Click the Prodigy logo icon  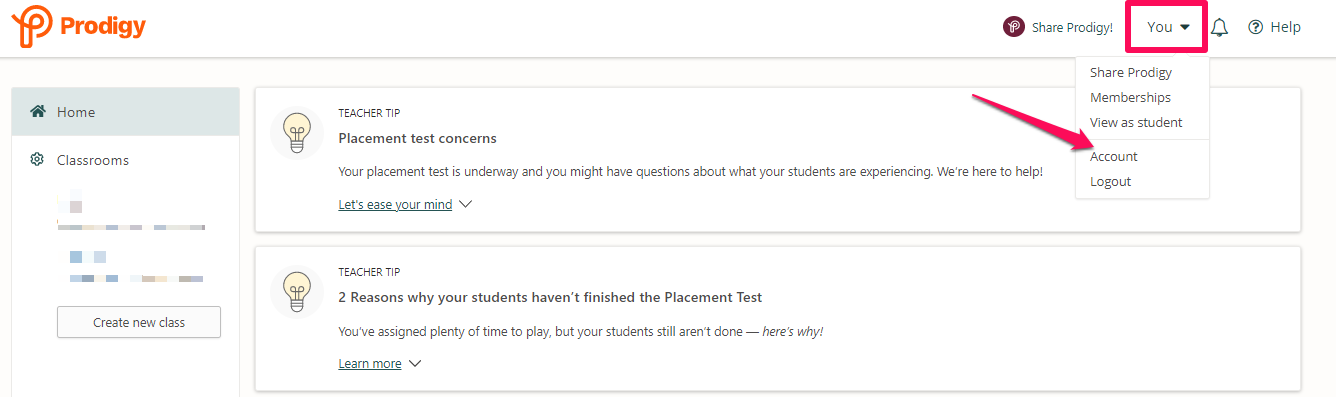[x=30, y=27]
